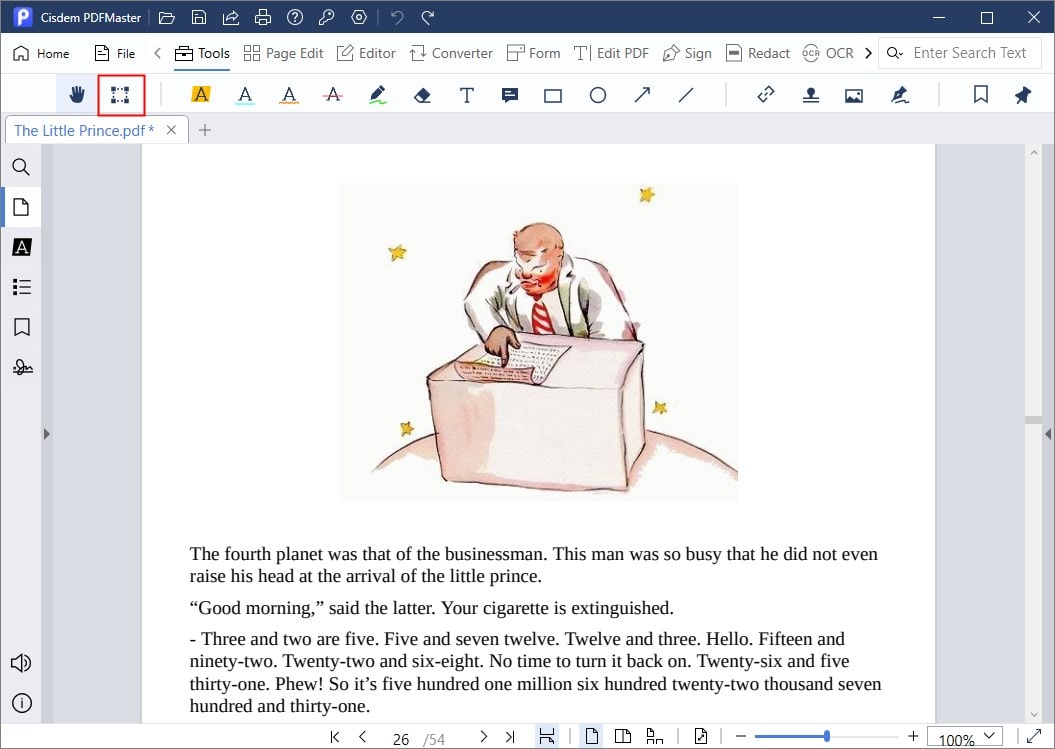The image size is (1055, 749).
Task: Open the outline list panel in sidebar
Action: tap(22, 287)
